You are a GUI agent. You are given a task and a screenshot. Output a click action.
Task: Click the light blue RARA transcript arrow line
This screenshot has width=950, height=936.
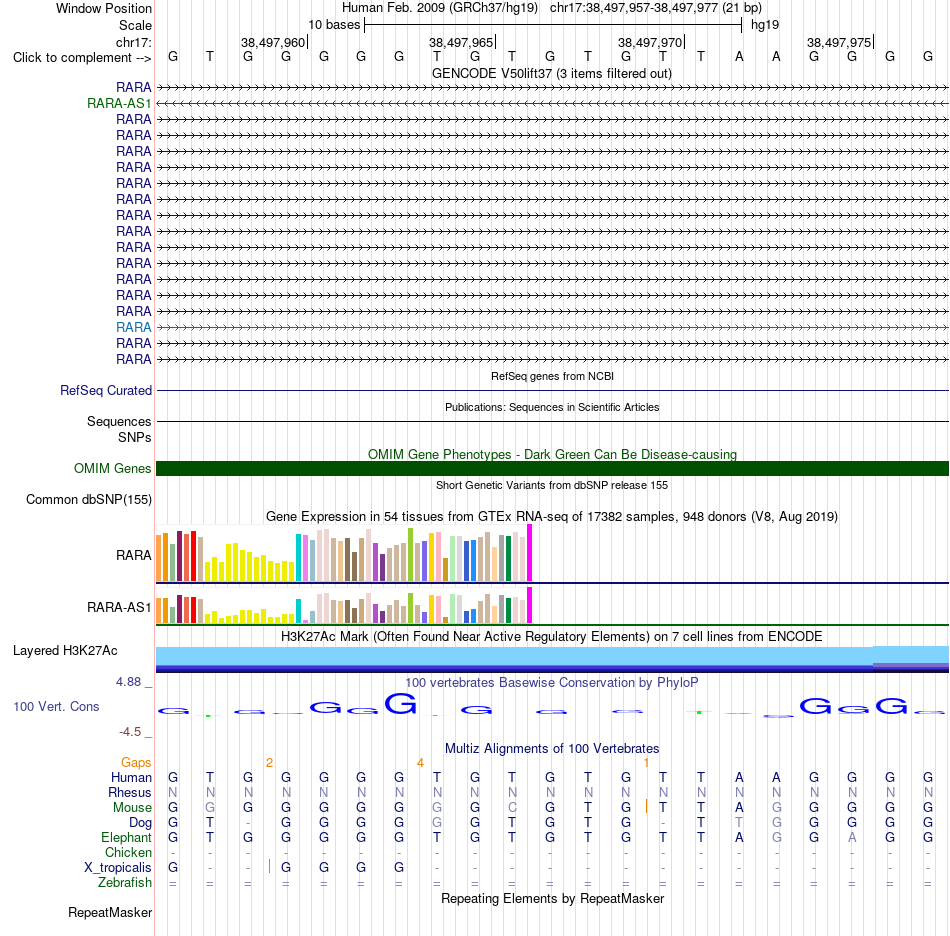coord(553,327)
